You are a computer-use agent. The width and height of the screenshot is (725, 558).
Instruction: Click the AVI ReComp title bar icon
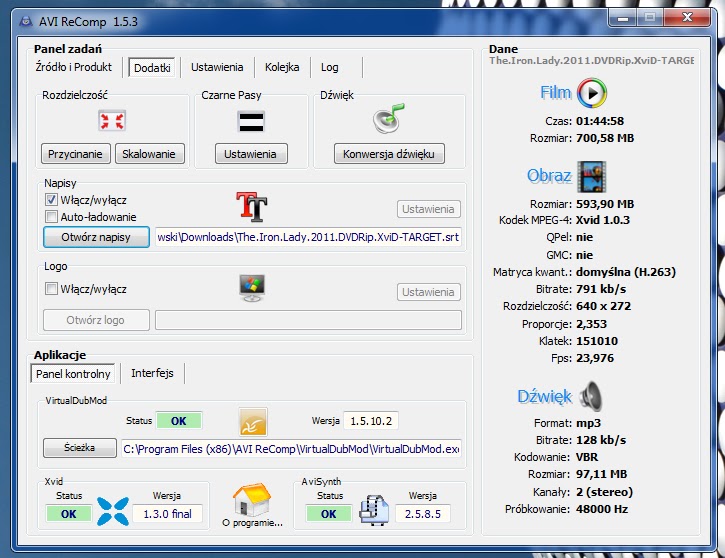click(26, 21)
